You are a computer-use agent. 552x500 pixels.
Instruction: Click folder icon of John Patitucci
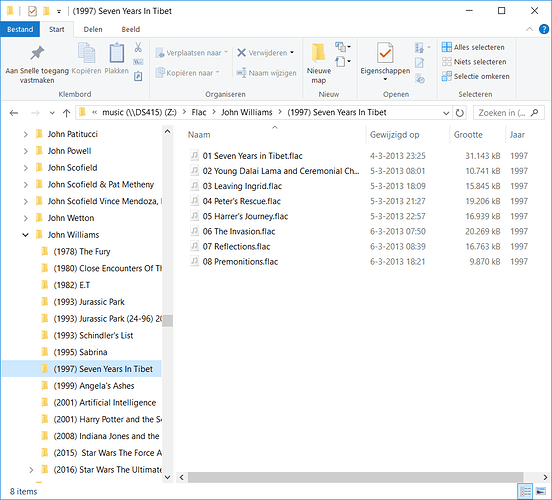pyautogui.click(x=39, y=133)
